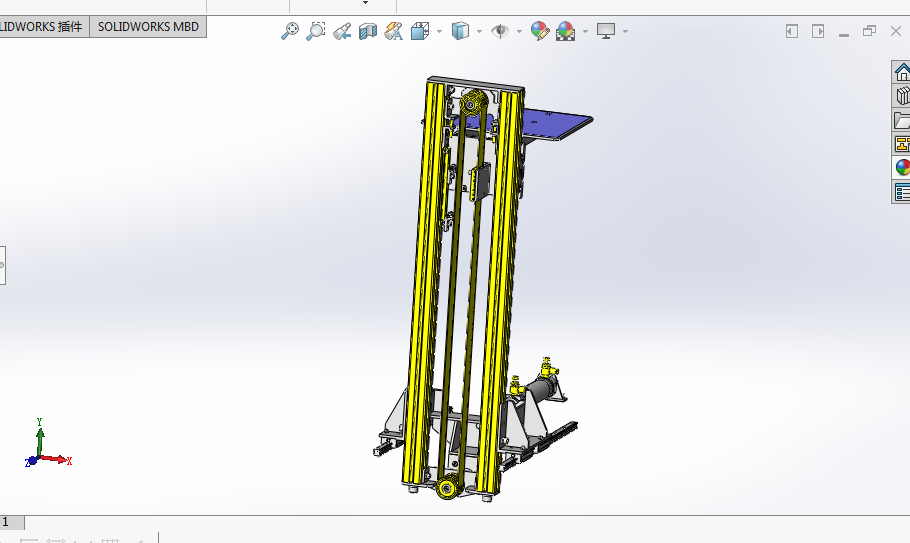910x543 pixels.
Task: Select the bottom yellow pulley of the model
Action: tap(447, 487)
